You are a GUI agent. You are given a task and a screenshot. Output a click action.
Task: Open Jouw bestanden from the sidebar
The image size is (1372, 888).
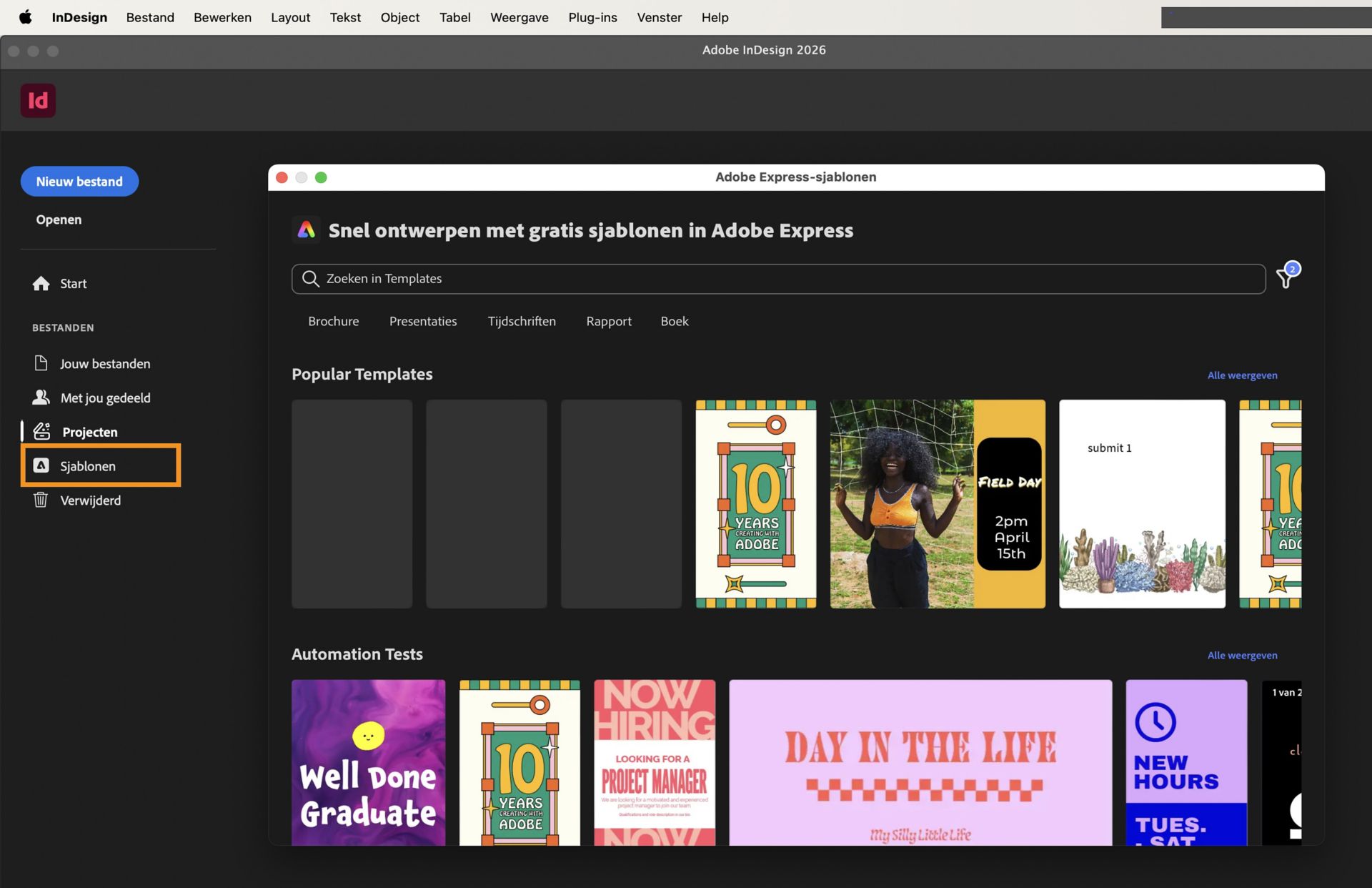point(104,363)
